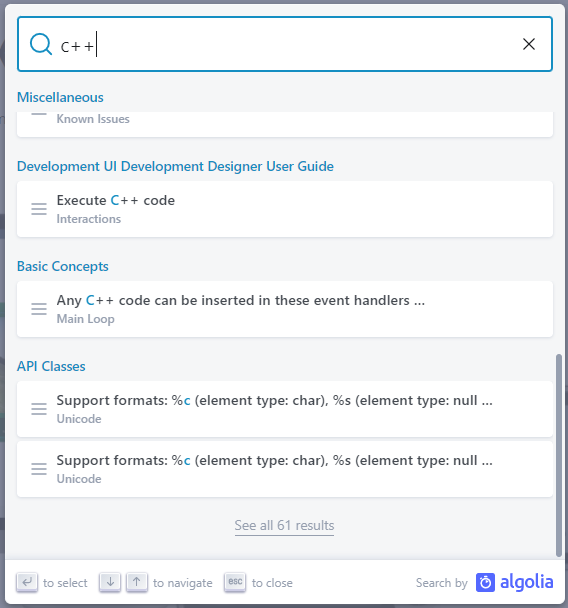The image size is (568, 608).
Task: Click See all 61 results link
Action: point(284,525)
